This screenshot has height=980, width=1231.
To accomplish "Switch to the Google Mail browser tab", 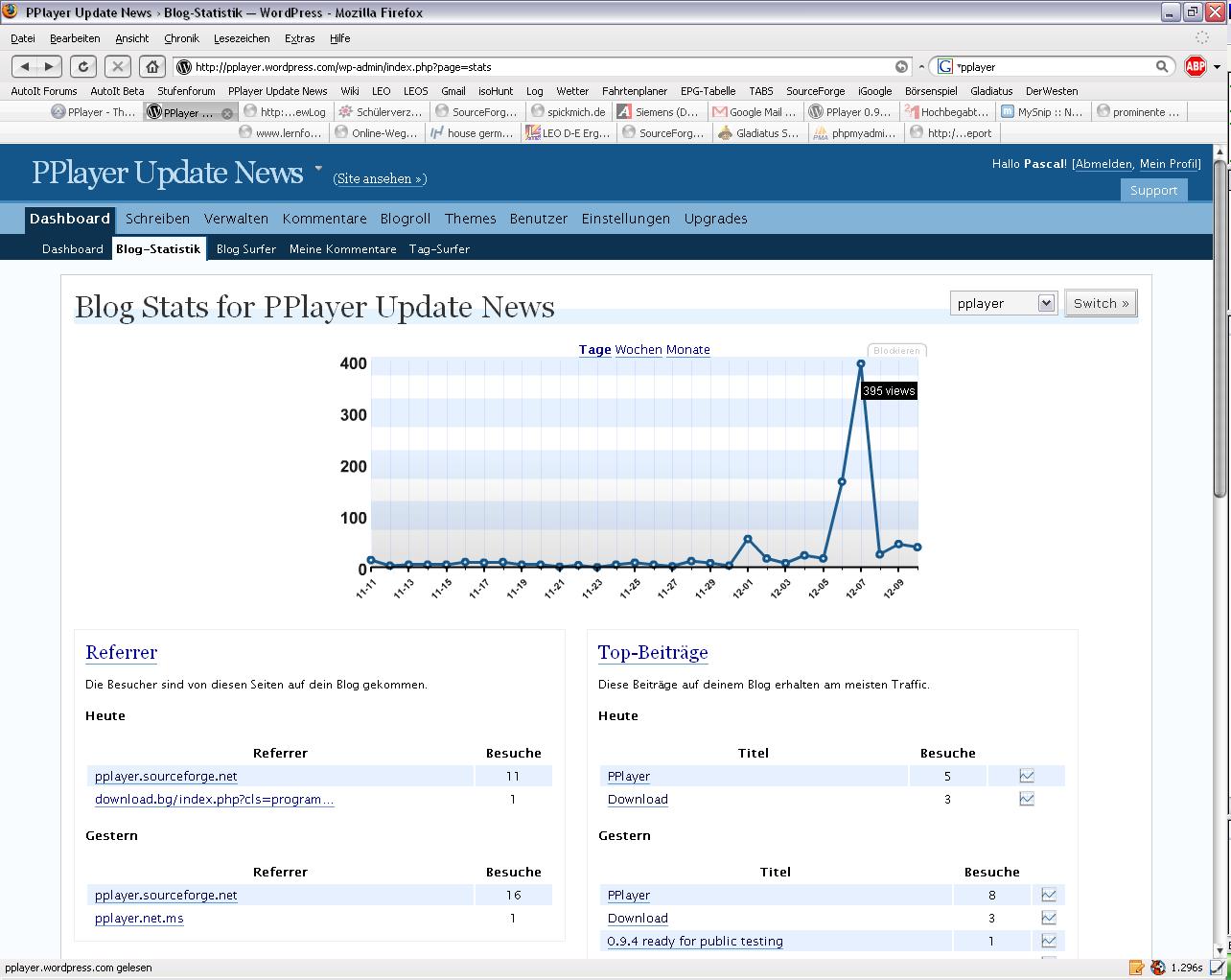I will click(x=754, y=112).
